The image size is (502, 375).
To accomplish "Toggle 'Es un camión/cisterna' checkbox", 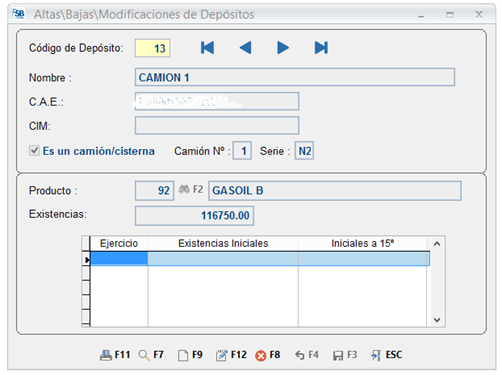I will pyautogui.click(x=34, y=151).
